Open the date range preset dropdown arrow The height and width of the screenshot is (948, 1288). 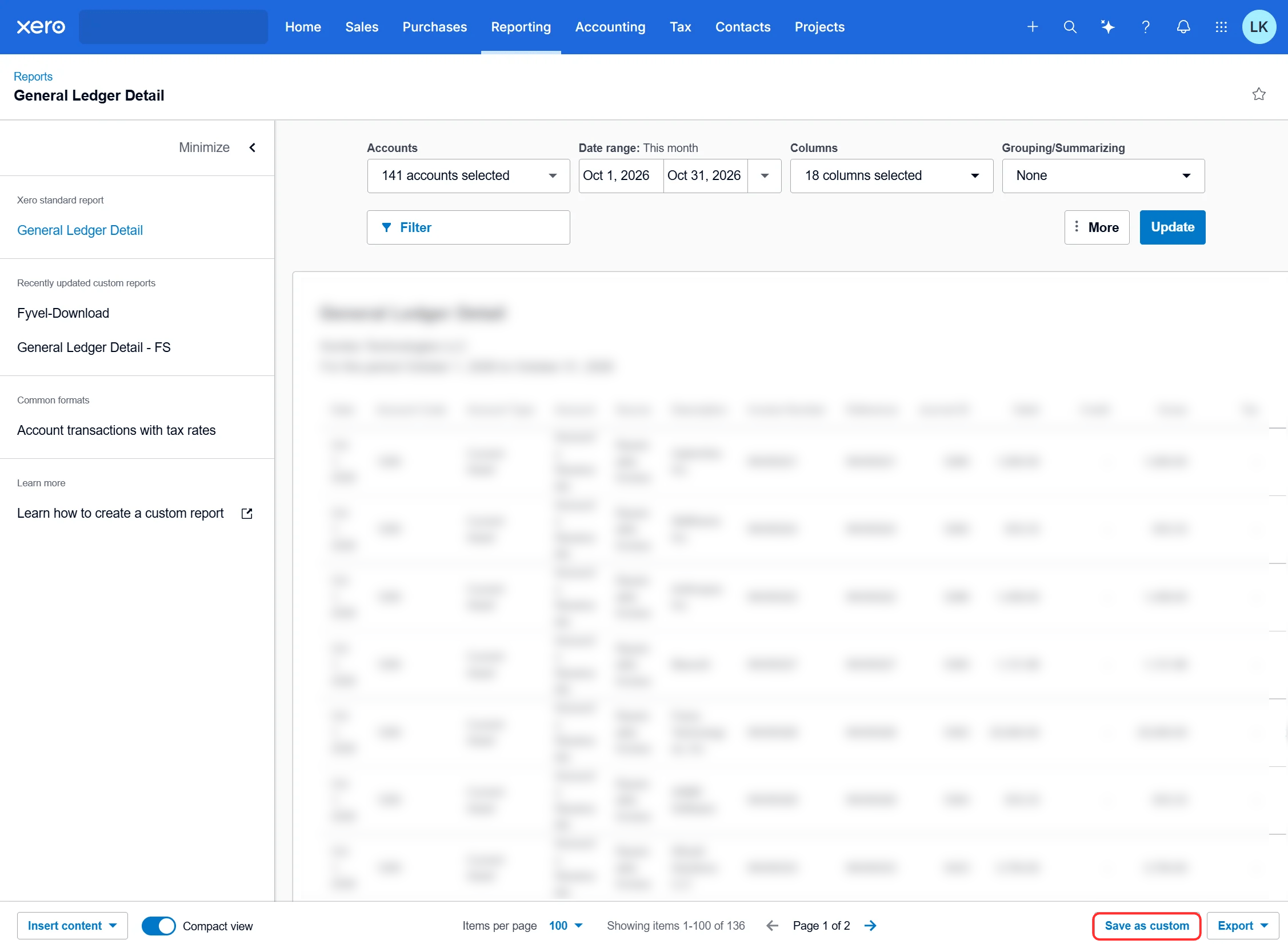pos(764,175)
